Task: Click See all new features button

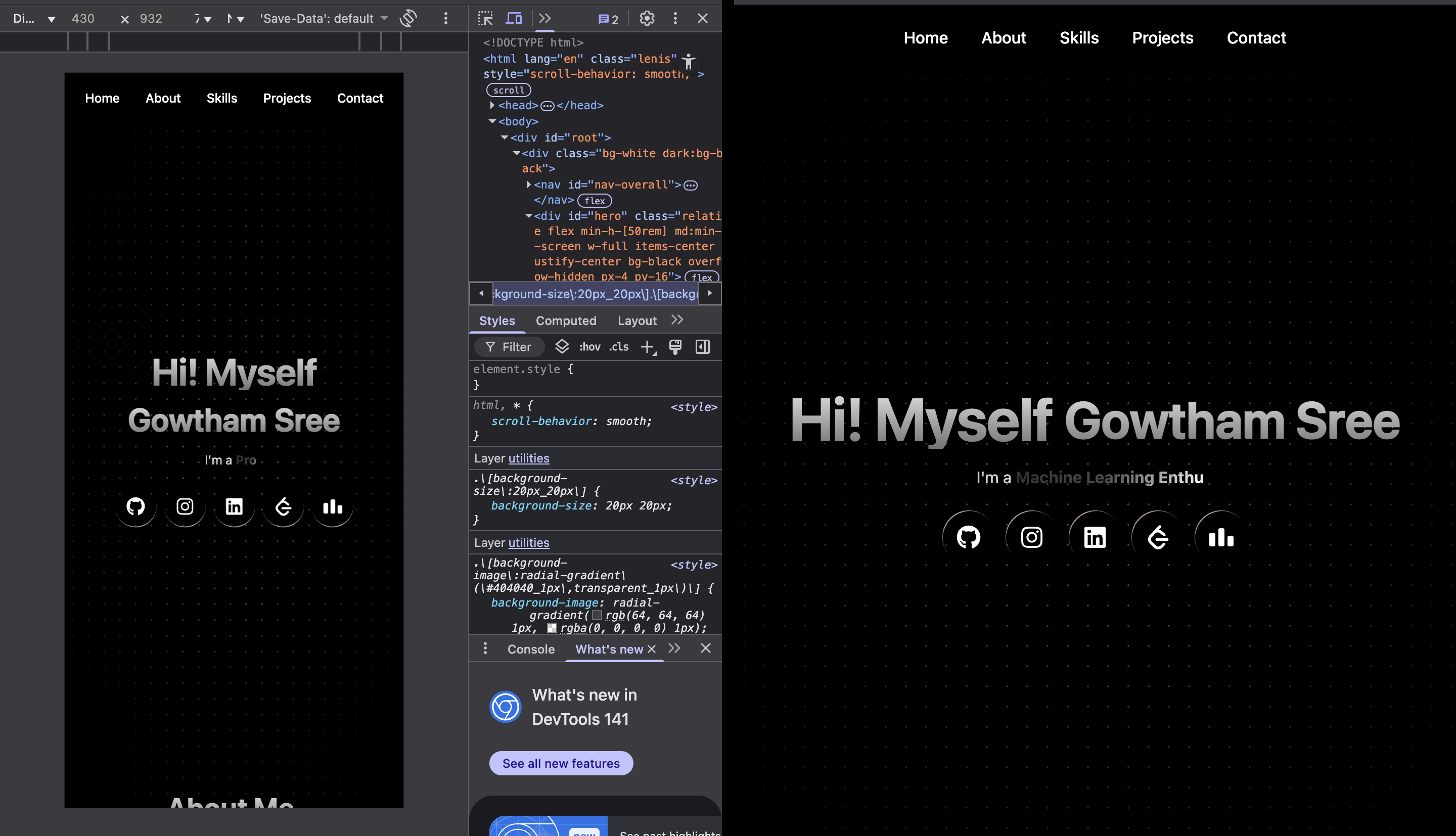Action: [561, 763]
